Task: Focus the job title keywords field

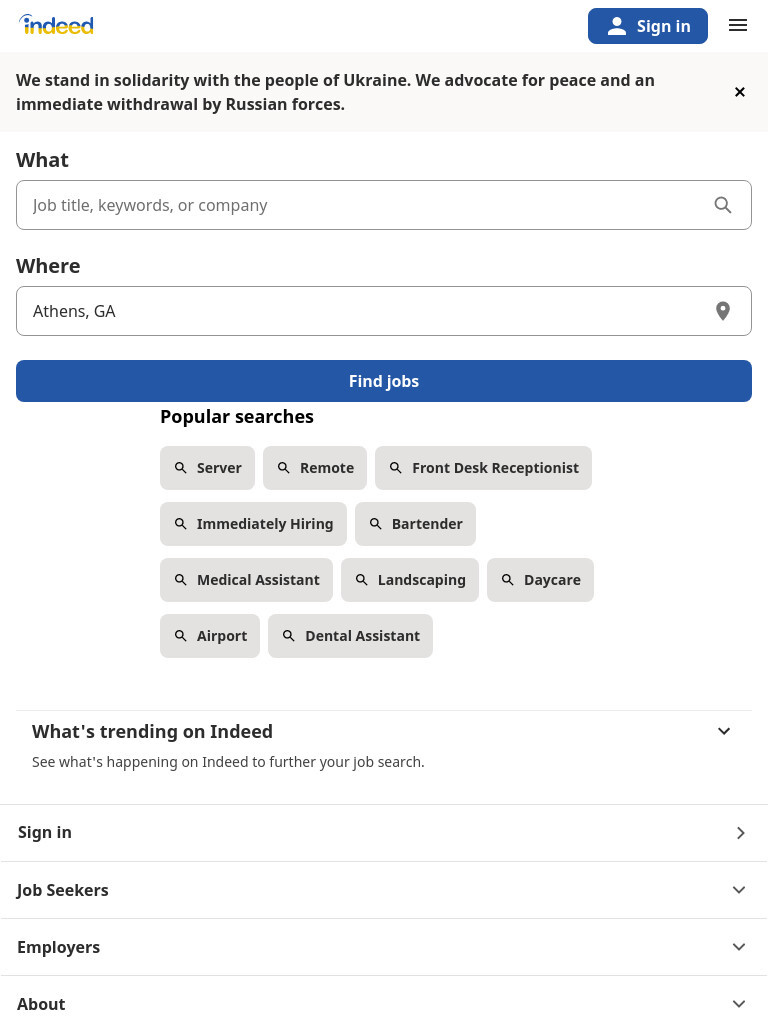Action: click(x=384, y=205)
